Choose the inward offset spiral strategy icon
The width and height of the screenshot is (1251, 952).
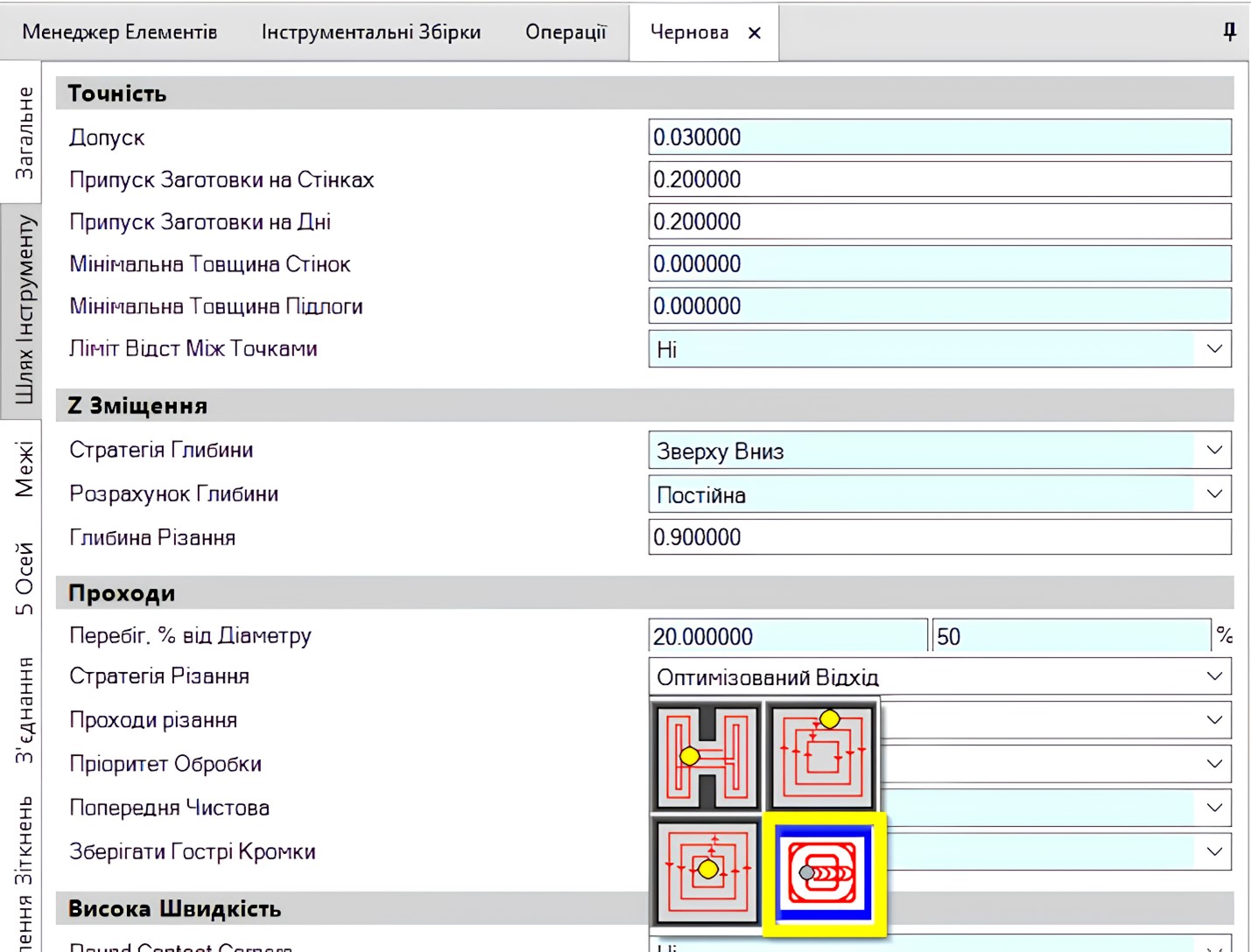(822, 755)
